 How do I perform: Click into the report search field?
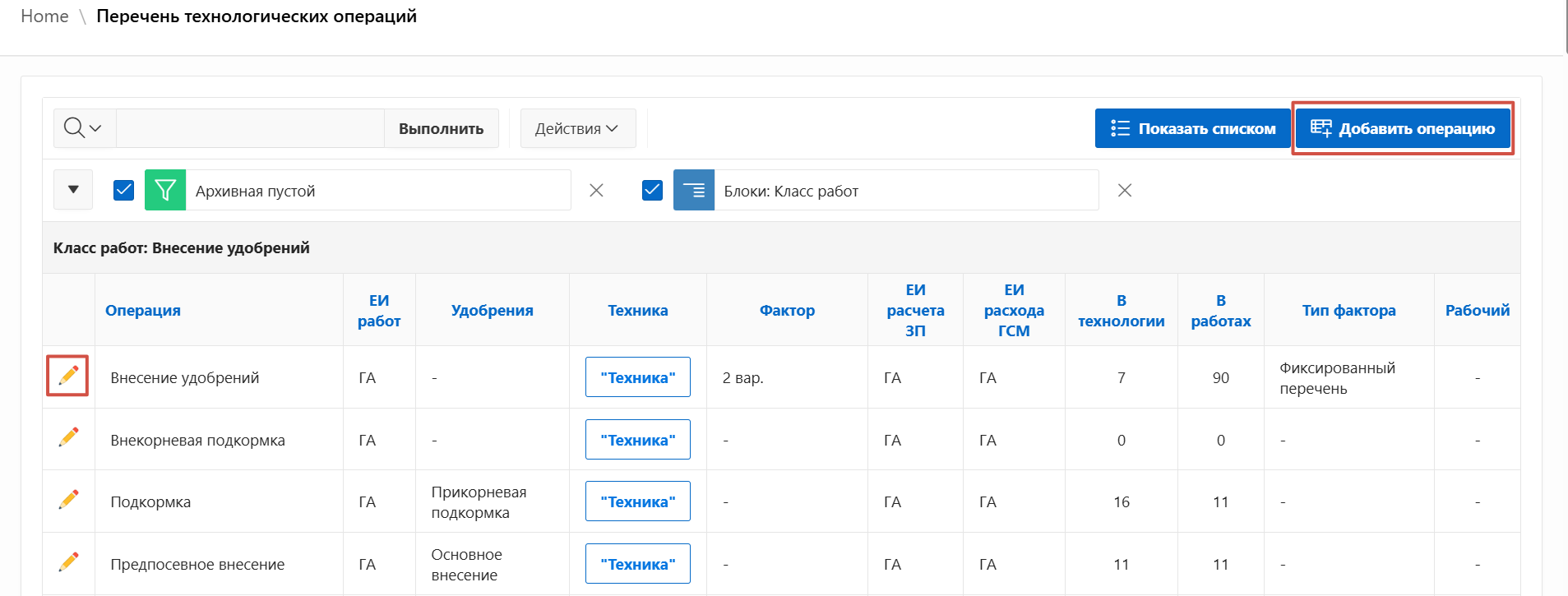250,128
